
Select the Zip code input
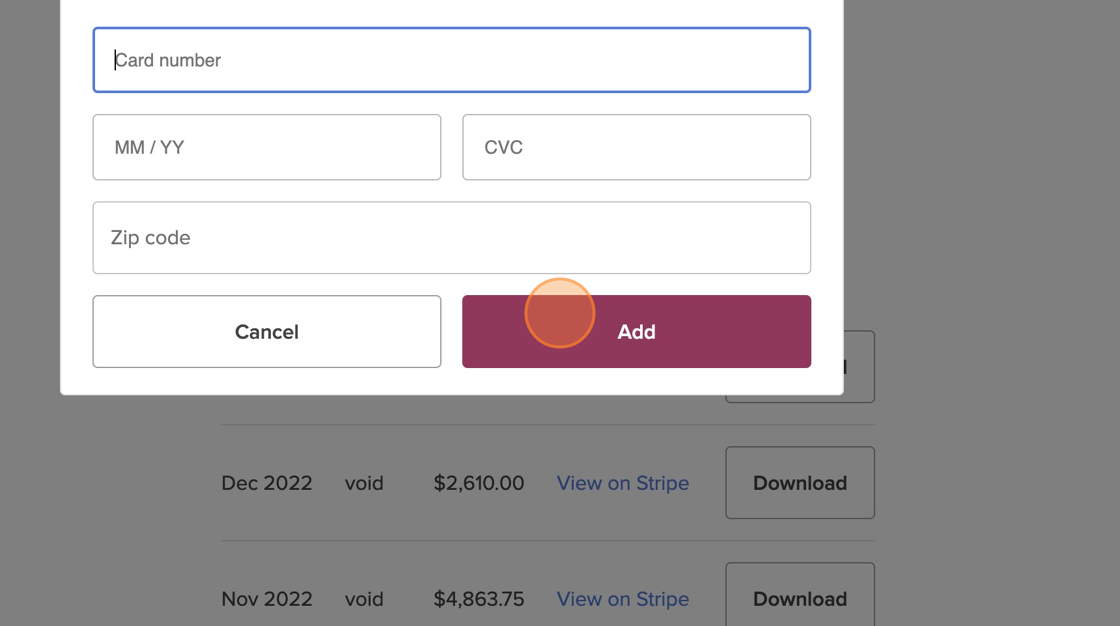451,238
